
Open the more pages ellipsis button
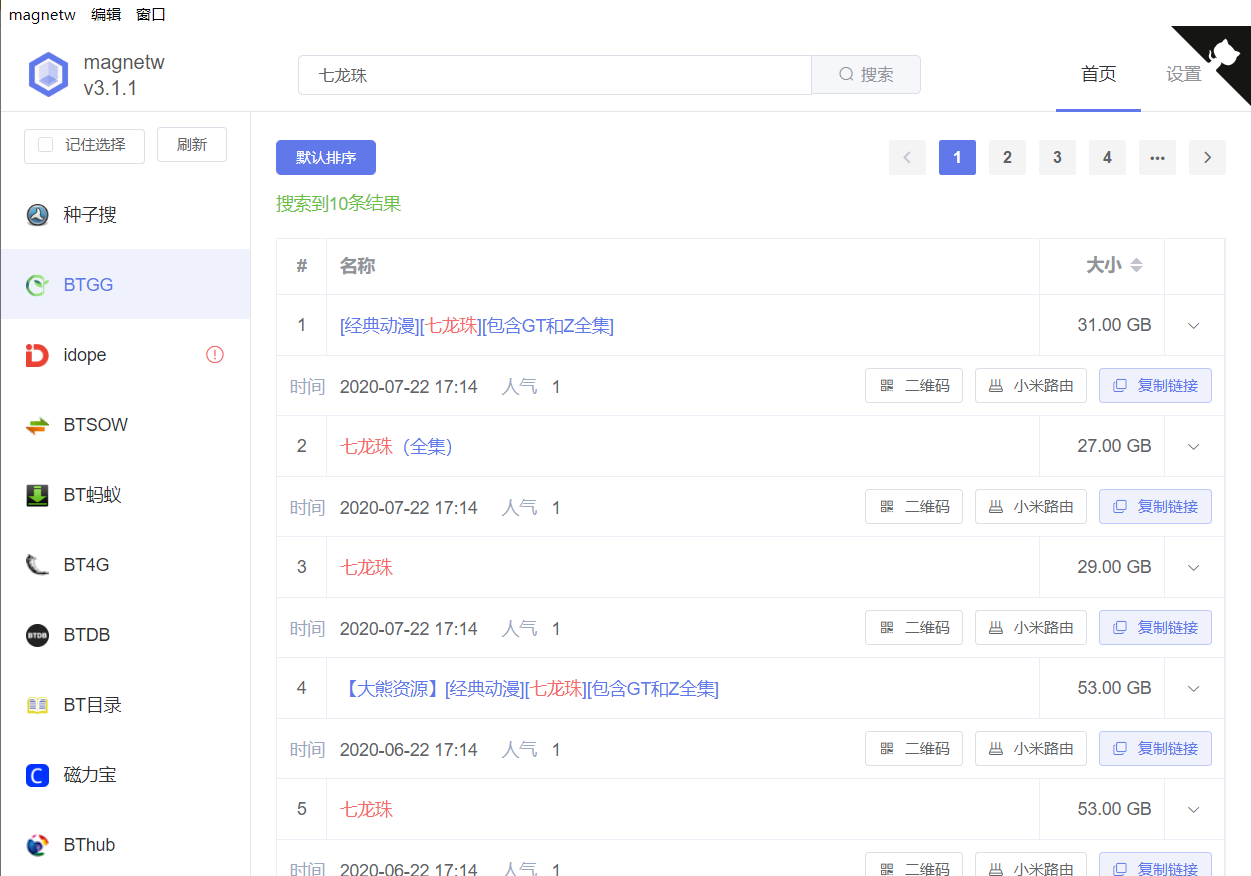(1157, 157)
